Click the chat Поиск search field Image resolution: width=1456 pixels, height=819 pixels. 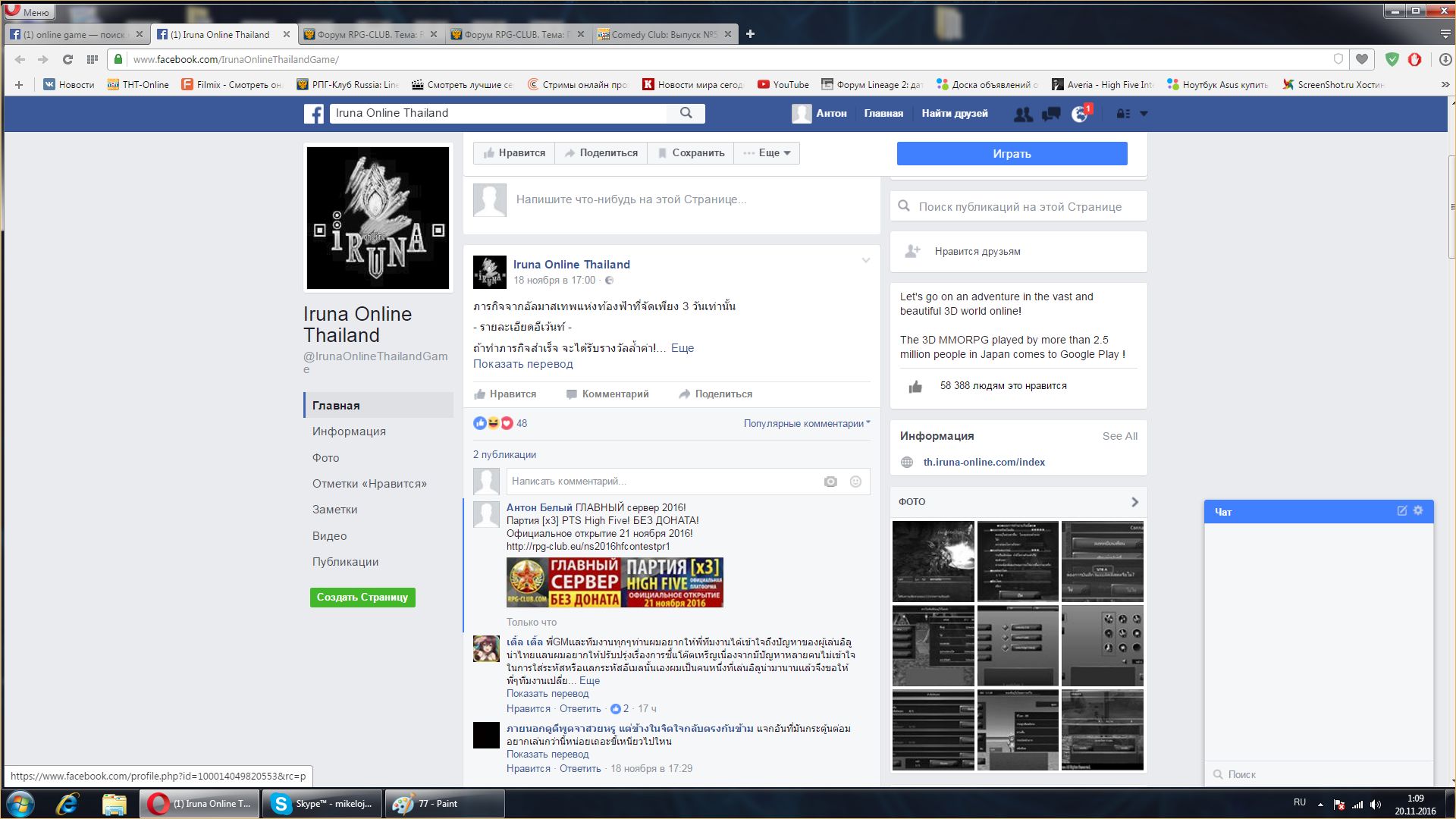1318,774
